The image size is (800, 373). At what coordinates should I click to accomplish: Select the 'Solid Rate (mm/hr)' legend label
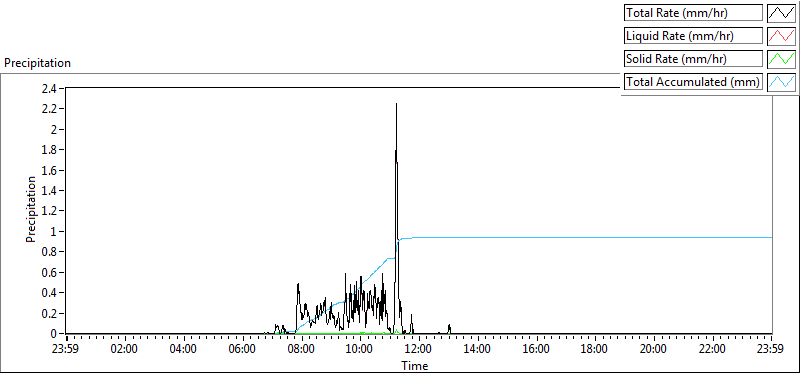(x=694, y=59)
